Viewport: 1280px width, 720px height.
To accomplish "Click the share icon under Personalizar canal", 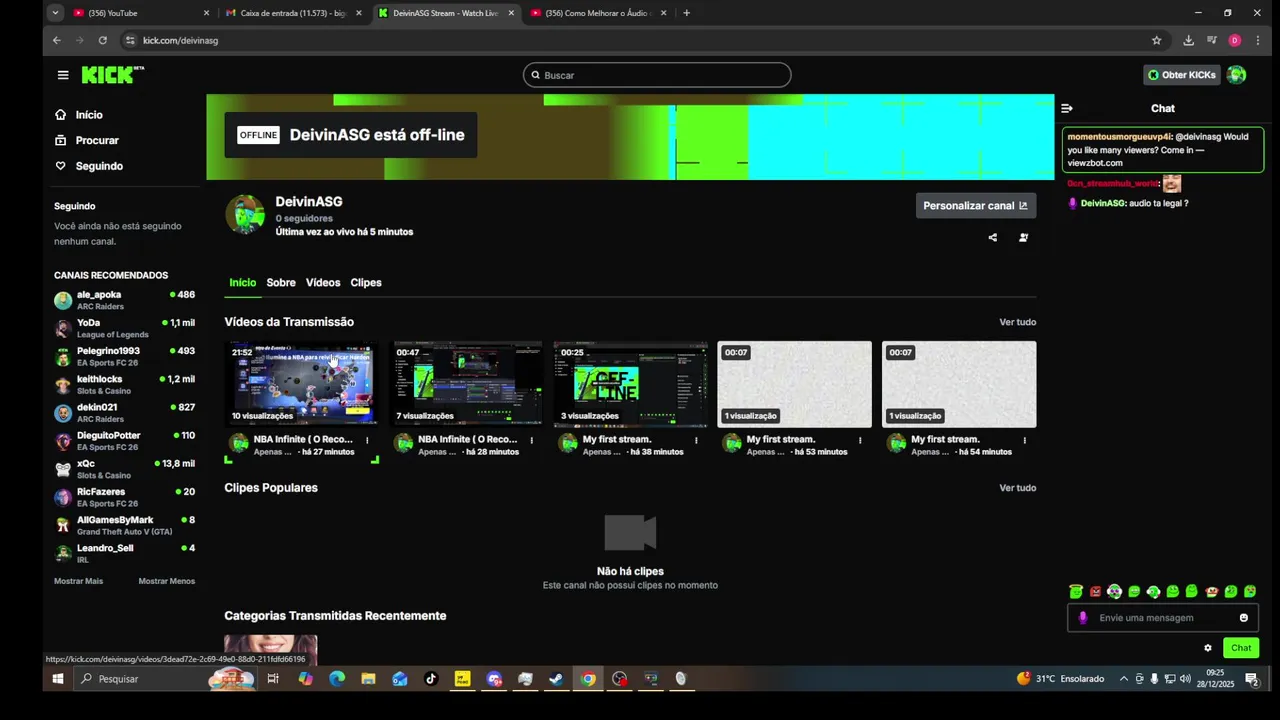I will [x=992, y=238].
